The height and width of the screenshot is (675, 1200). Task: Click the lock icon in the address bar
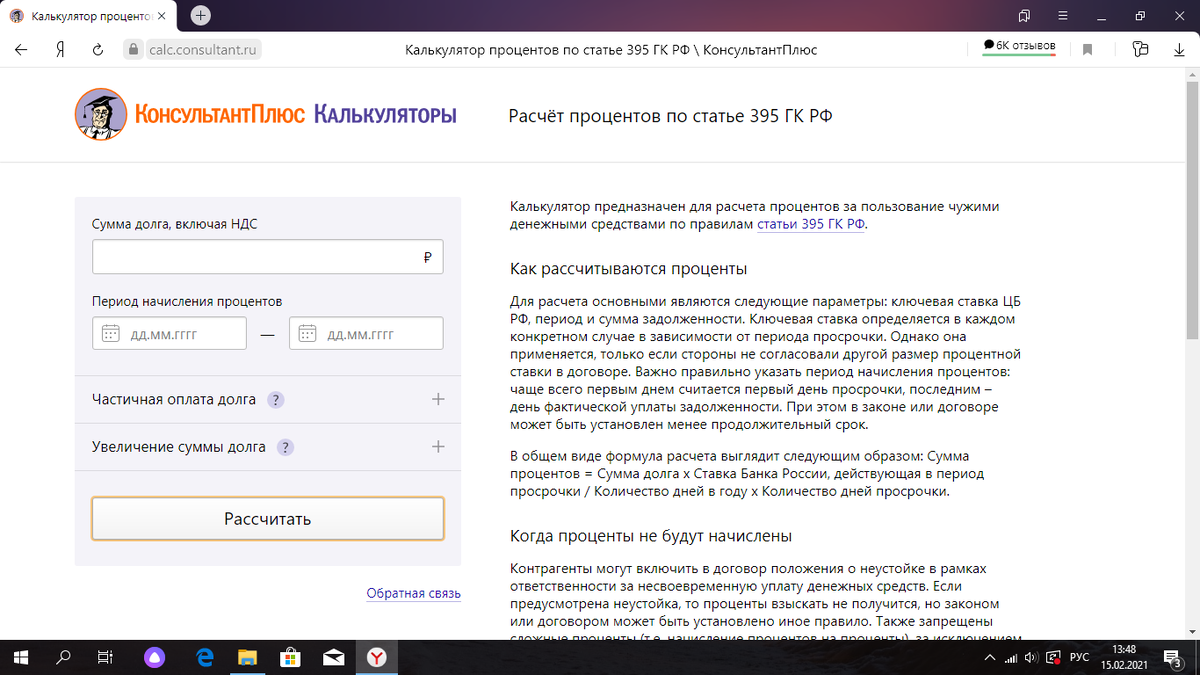point(133,46)
